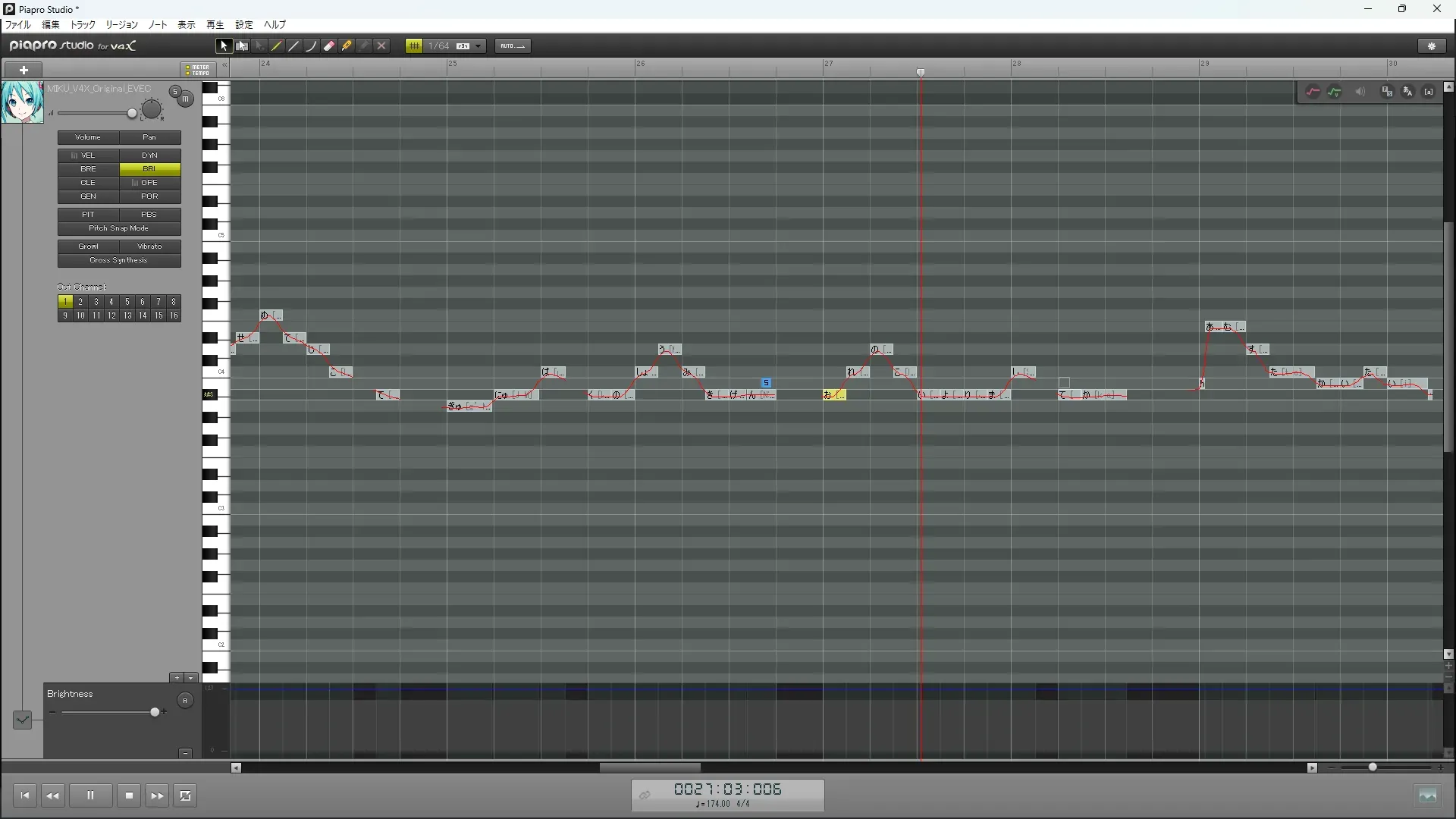Click the Pitch Snap Mode button
Image resolution: width=1456 pixels, height=819 pixels.
point(119,228)
